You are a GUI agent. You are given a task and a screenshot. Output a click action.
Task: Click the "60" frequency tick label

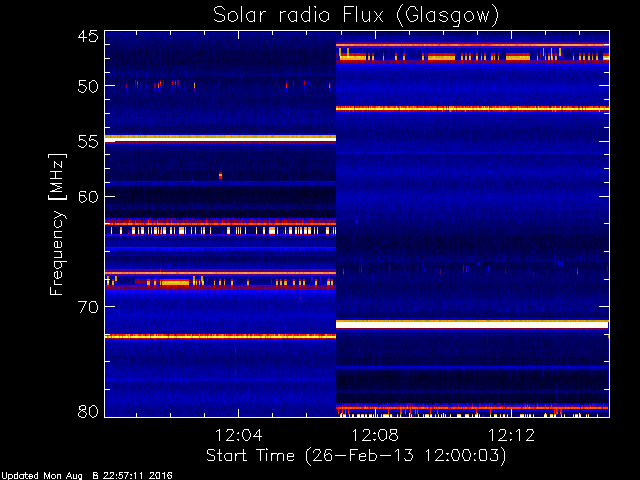88,197
